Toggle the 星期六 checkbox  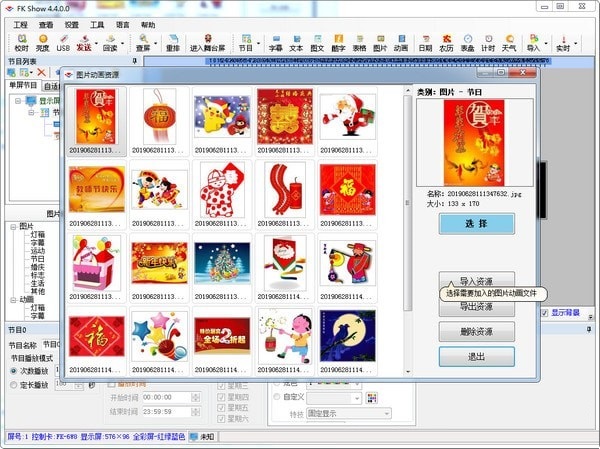221,419
